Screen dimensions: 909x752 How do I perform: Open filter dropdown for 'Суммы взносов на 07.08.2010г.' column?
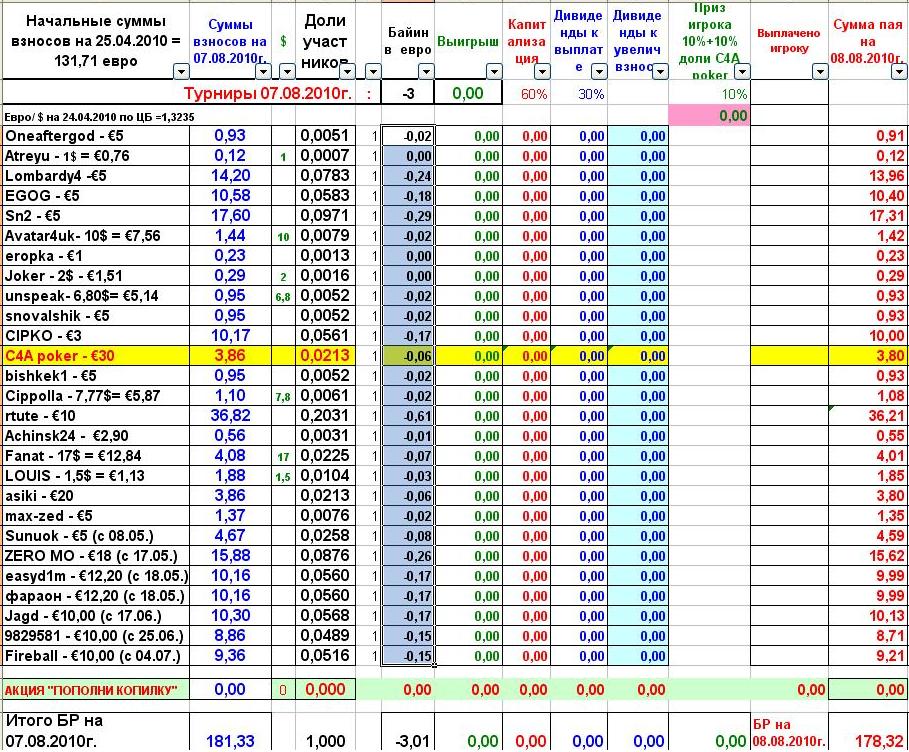(264, 71)
